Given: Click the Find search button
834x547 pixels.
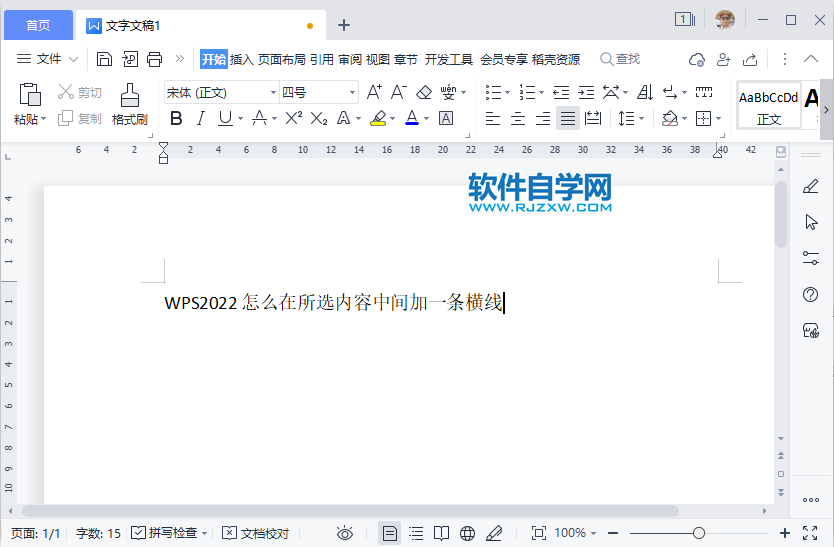Looking at the screenshot, I should coord(620,59).
